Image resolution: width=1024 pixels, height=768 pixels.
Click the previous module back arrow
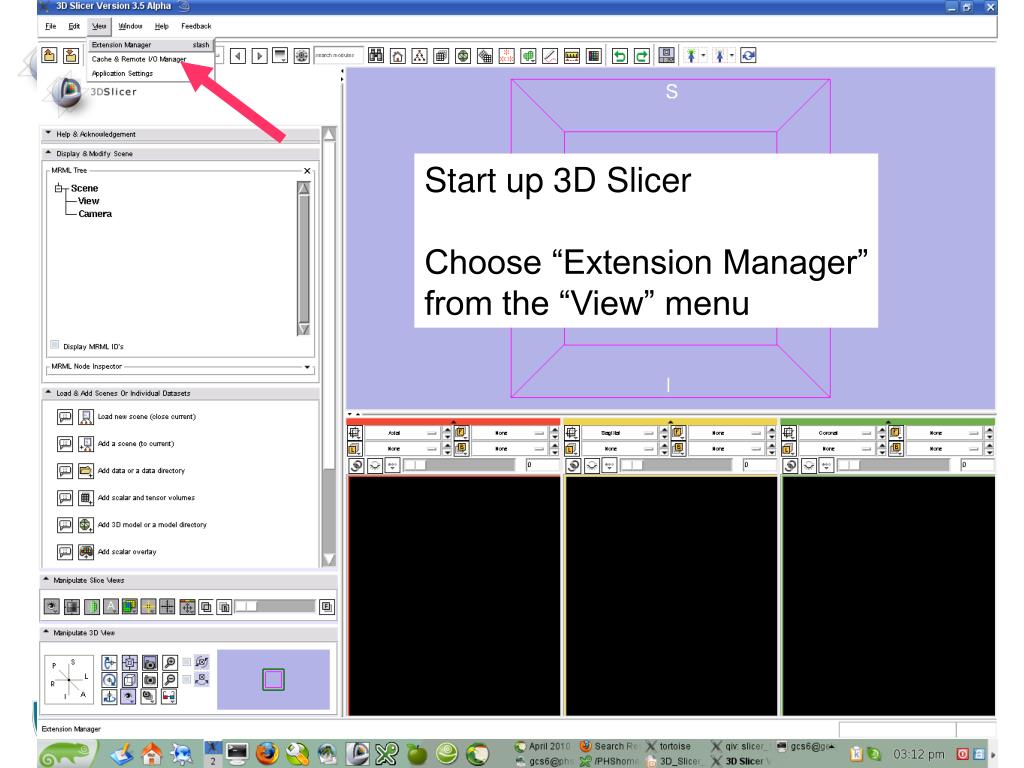[x=238, y=56]
